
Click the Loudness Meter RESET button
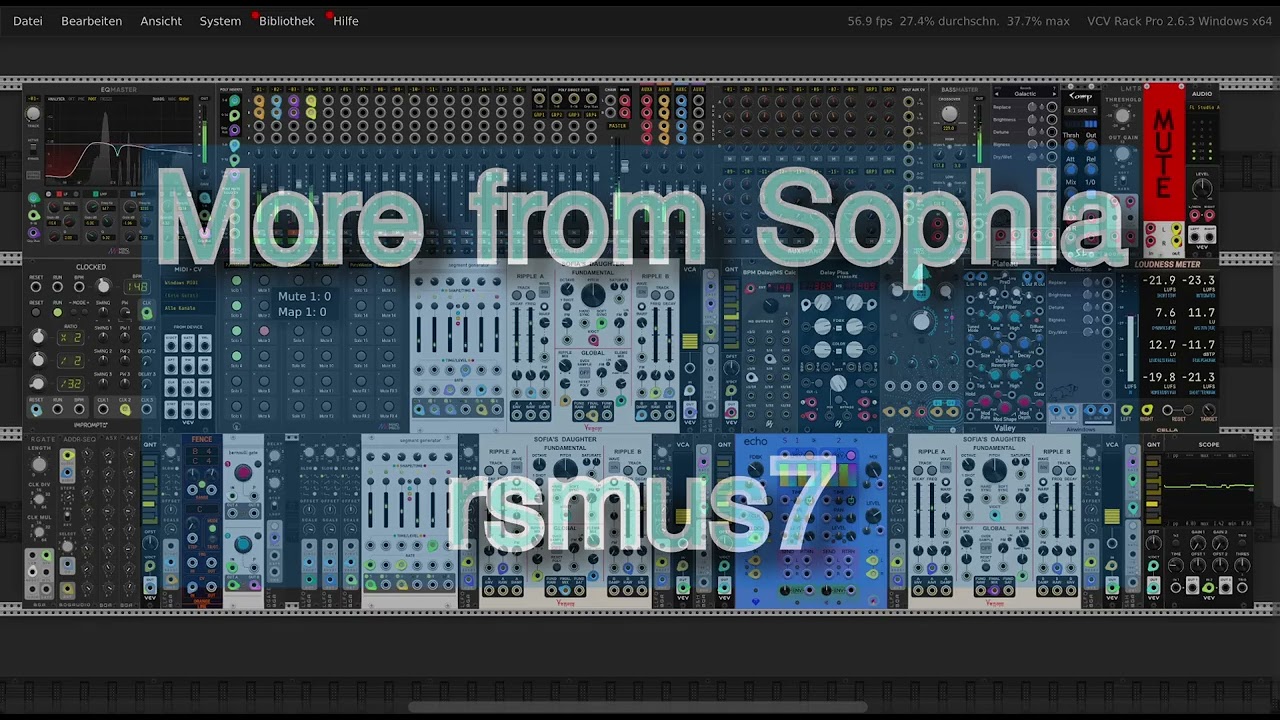pyautogui.click(x=1188, y=410)
